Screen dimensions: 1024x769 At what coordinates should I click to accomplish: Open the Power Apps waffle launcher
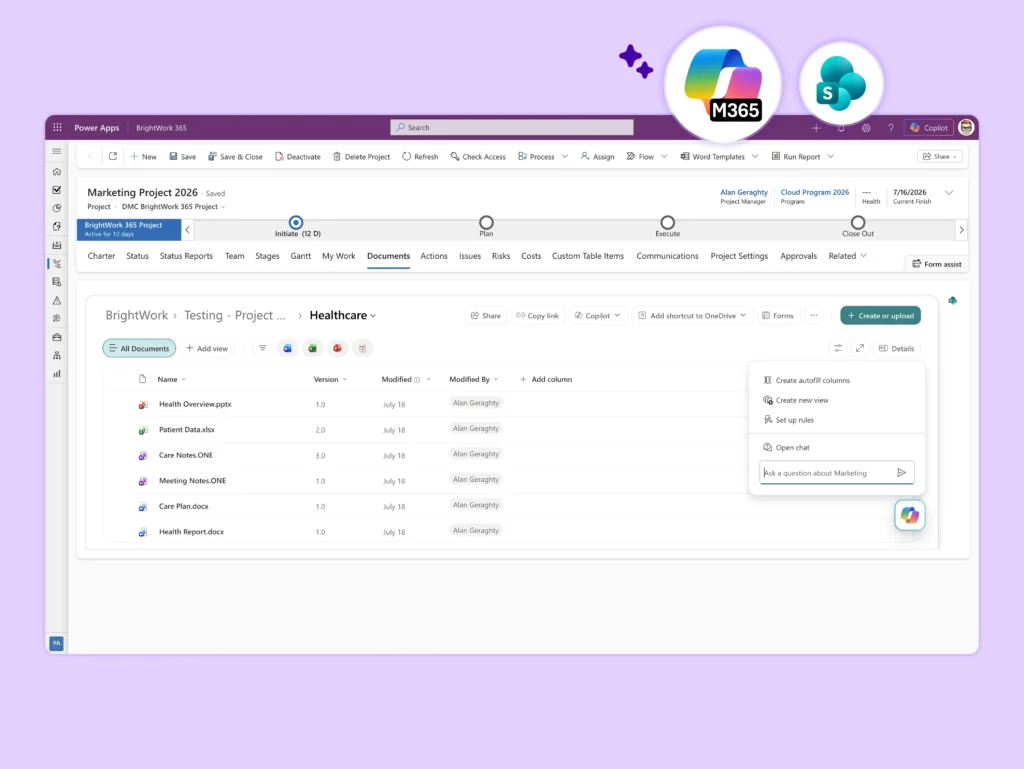[57, 127]
